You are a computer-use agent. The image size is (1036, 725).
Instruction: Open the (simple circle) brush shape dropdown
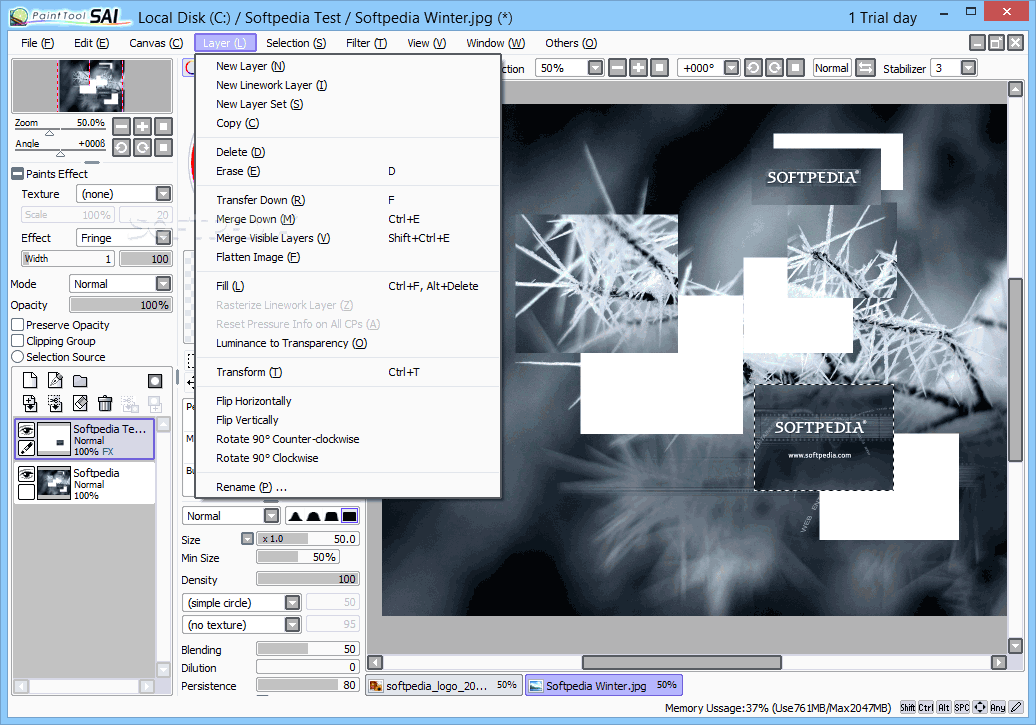(x=293, y=603)
